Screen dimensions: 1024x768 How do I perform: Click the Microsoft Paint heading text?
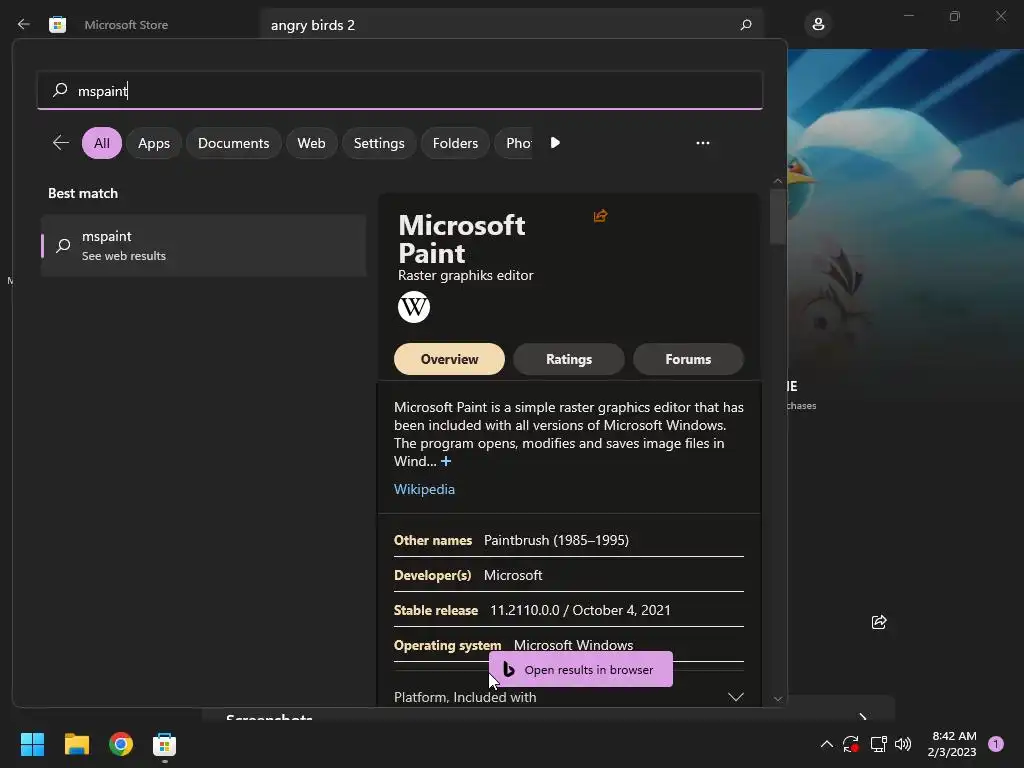[462, 239]
